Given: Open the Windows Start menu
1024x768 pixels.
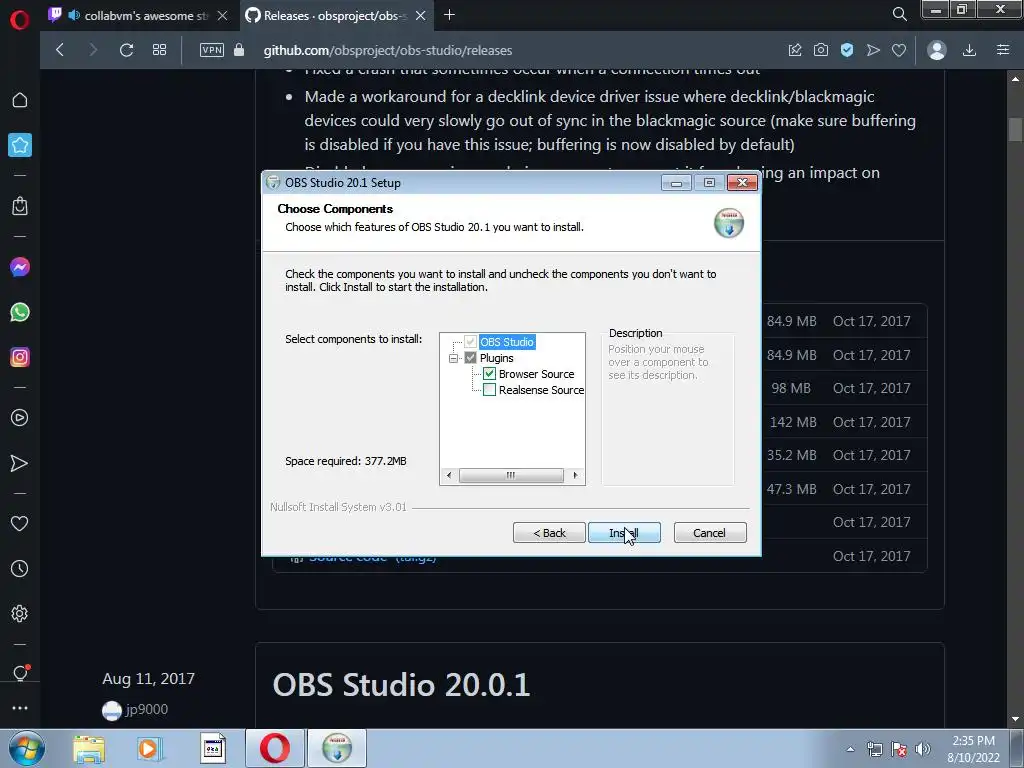Looking at the screenshot, I should (27, 748).
